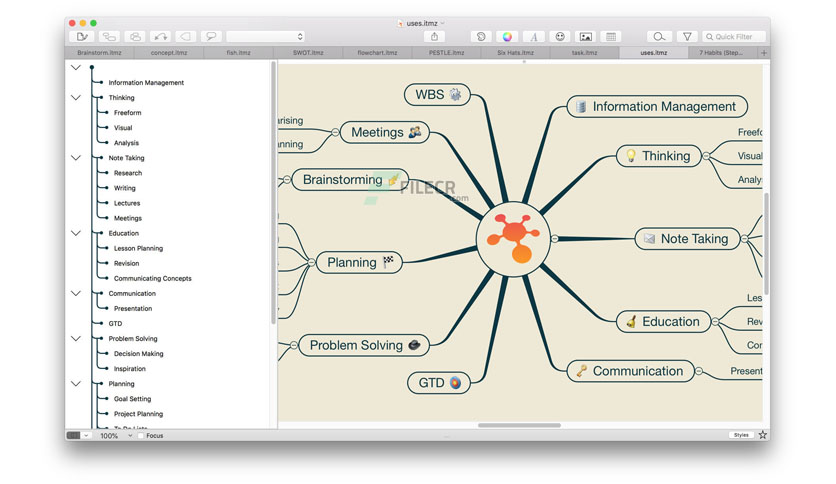The image size is (836, 484).
Task: Open the emoji smiley icon panel
Action: pos(560,36)
